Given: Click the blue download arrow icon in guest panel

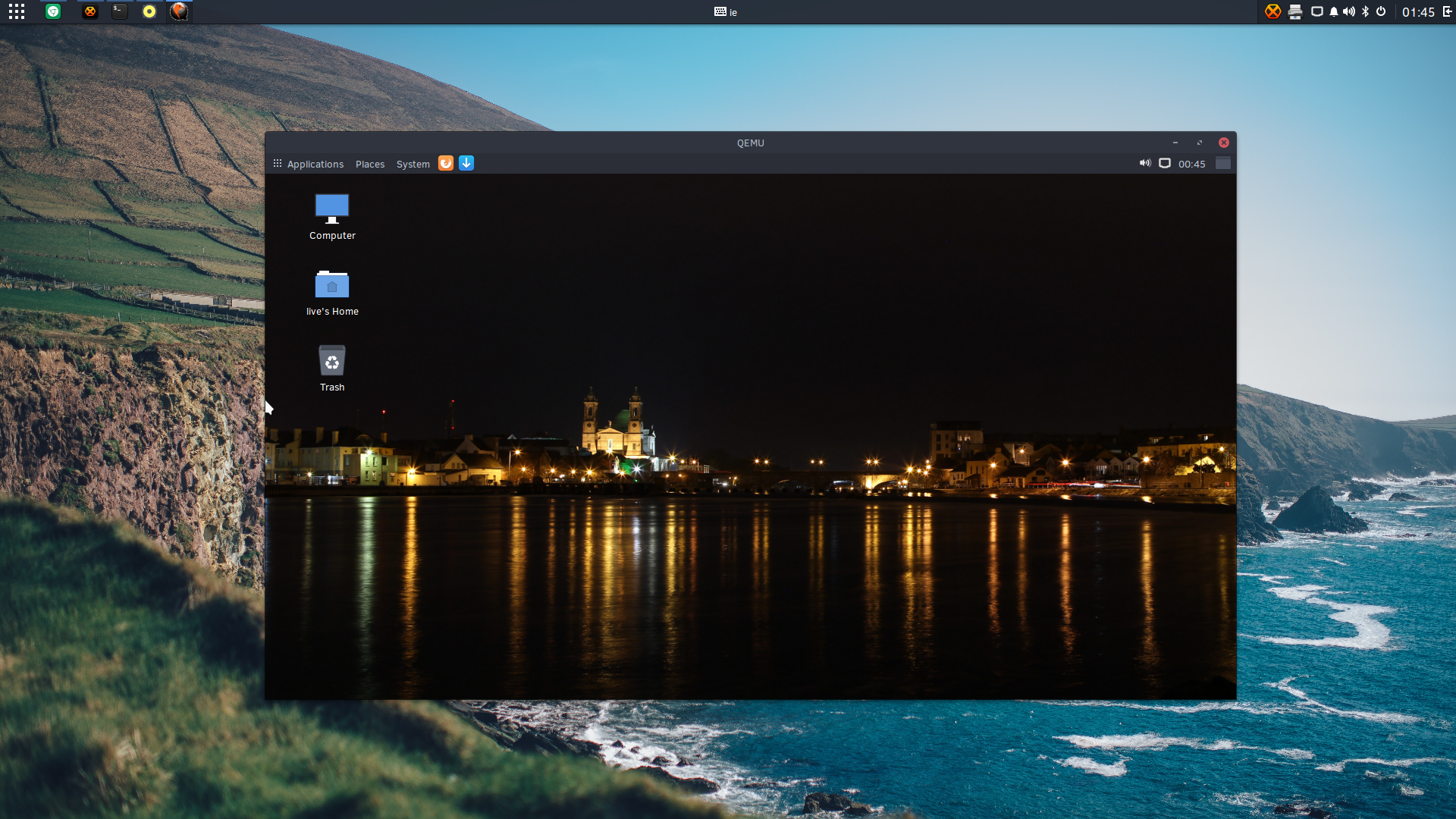Looking at the screenshot, I should [466, 163].
